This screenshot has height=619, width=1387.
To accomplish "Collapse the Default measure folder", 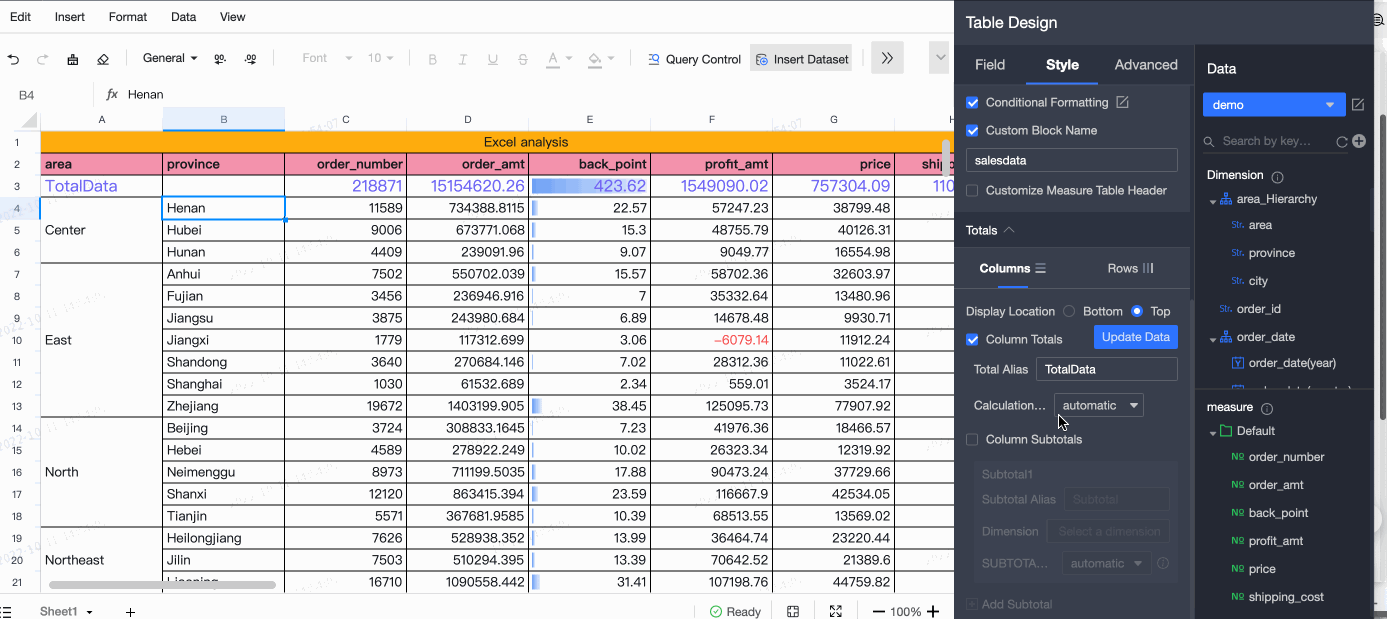I will pyautogui.click(x=1213, y=433).
